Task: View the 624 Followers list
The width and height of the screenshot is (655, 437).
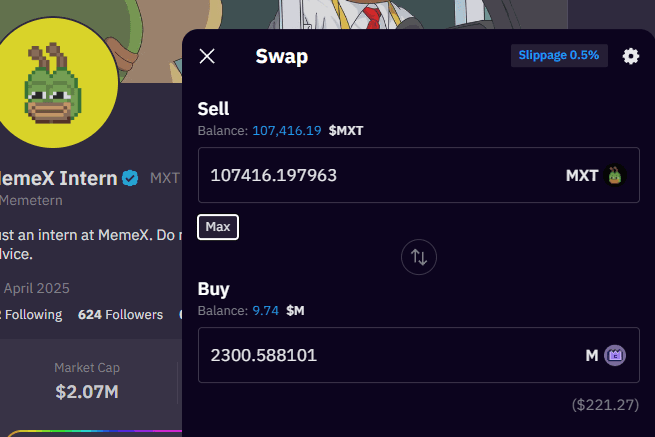Action: tap(120, 314)
